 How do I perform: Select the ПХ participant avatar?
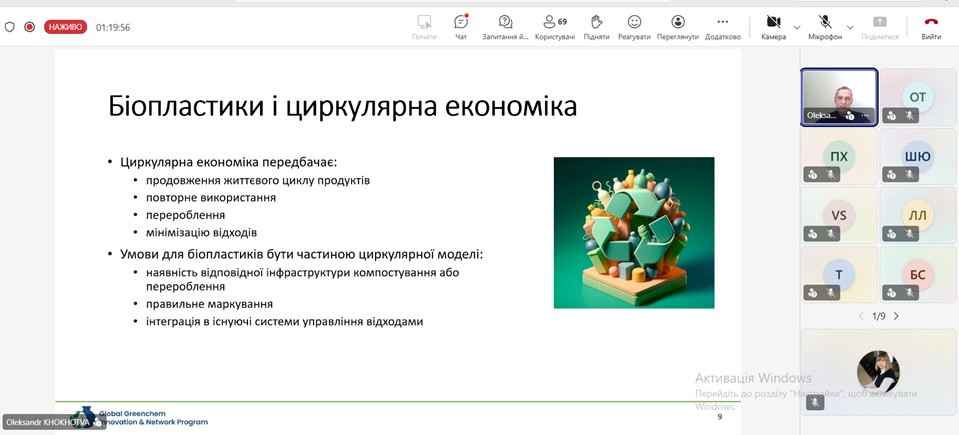click(839, 156)
